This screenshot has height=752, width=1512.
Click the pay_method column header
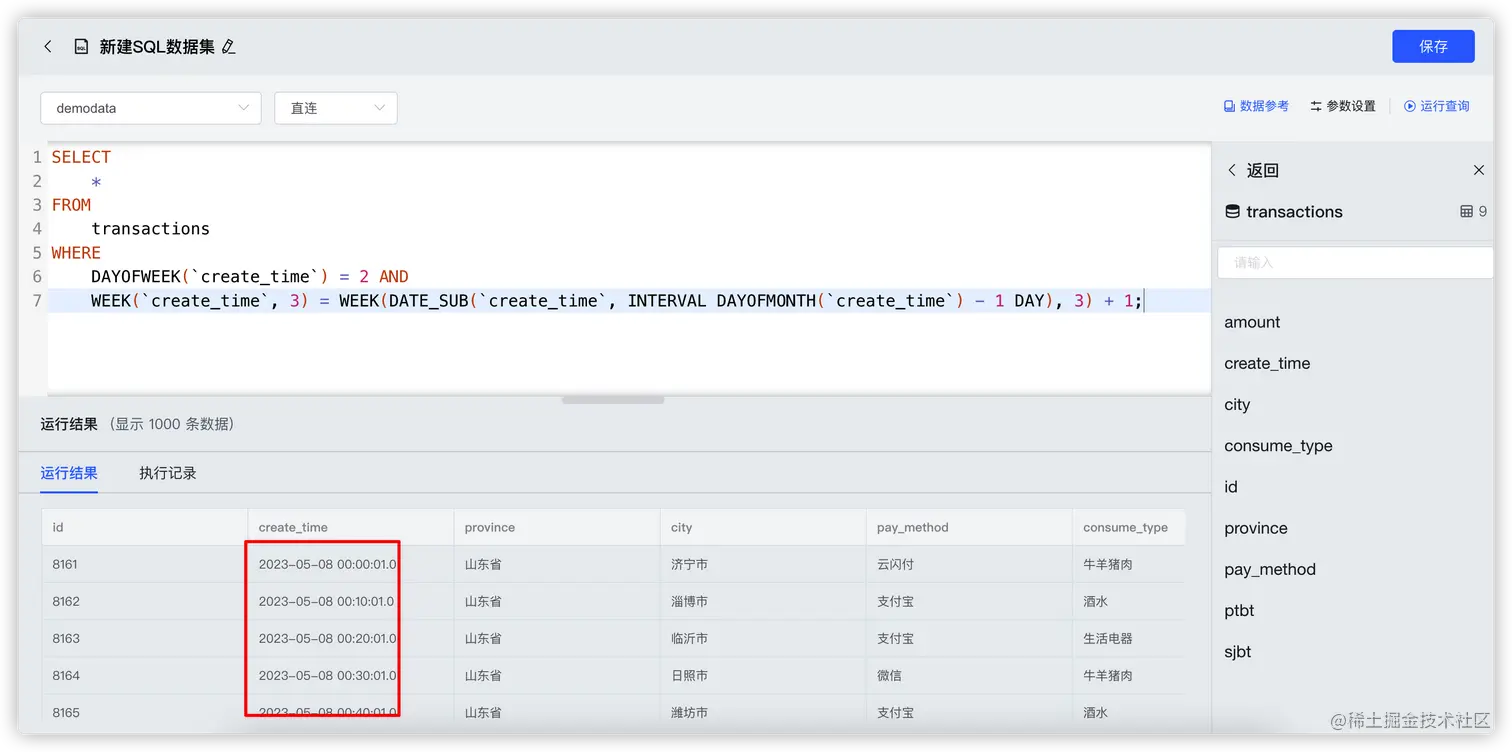click(969, 527)
